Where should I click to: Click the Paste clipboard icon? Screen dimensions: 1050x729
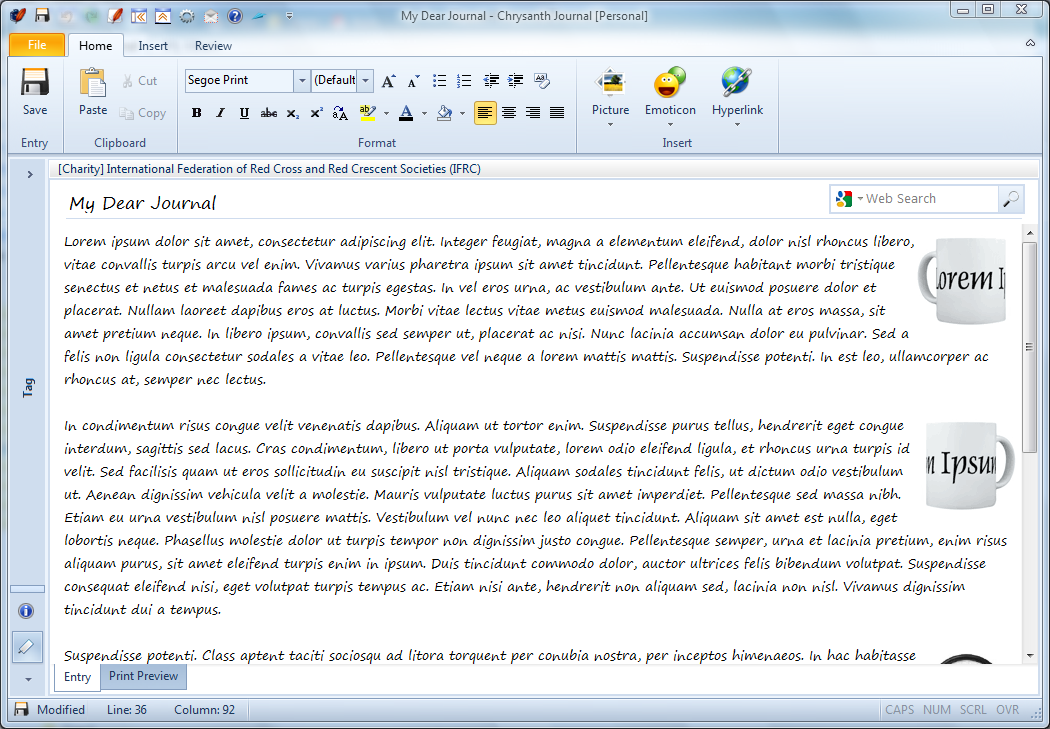pos(93,92)
